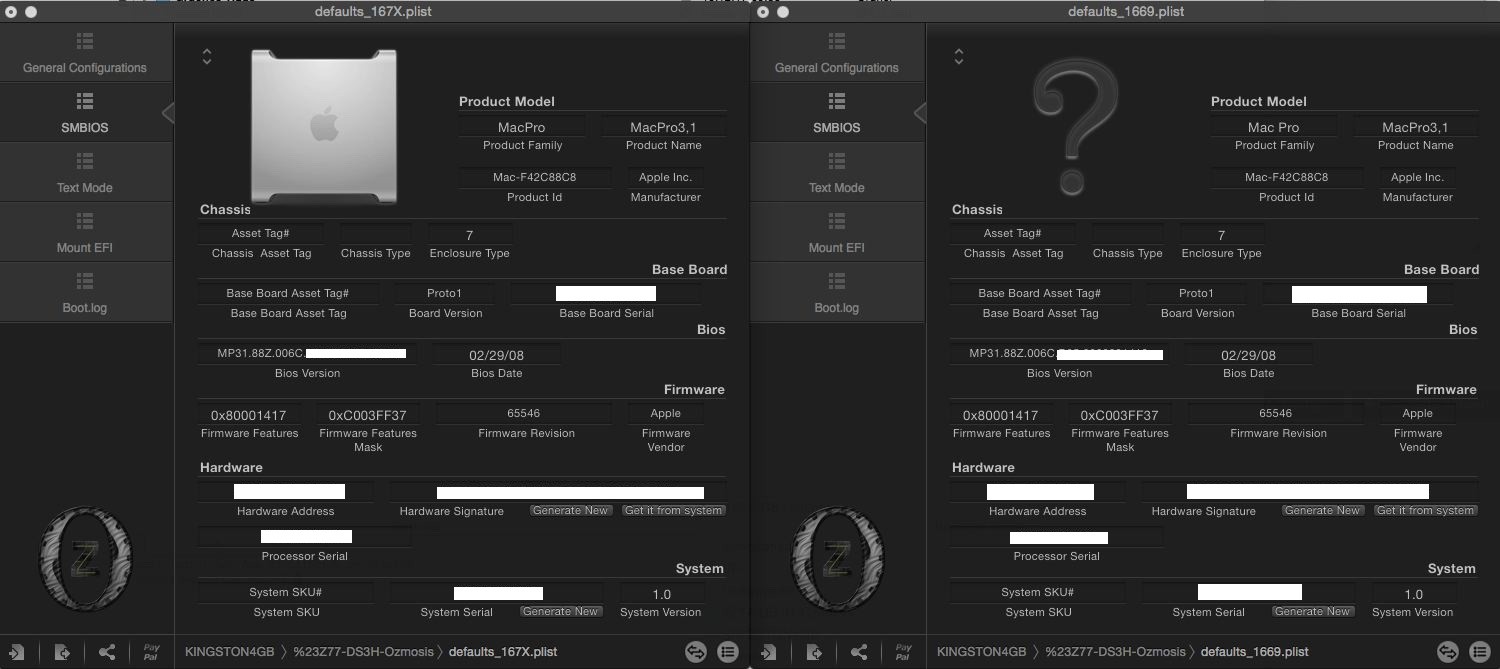The width and height of the screenshot is (1500, 669).
Task: Open Text Mode in defaults_167X window
Action: click(x=85, y=173)
